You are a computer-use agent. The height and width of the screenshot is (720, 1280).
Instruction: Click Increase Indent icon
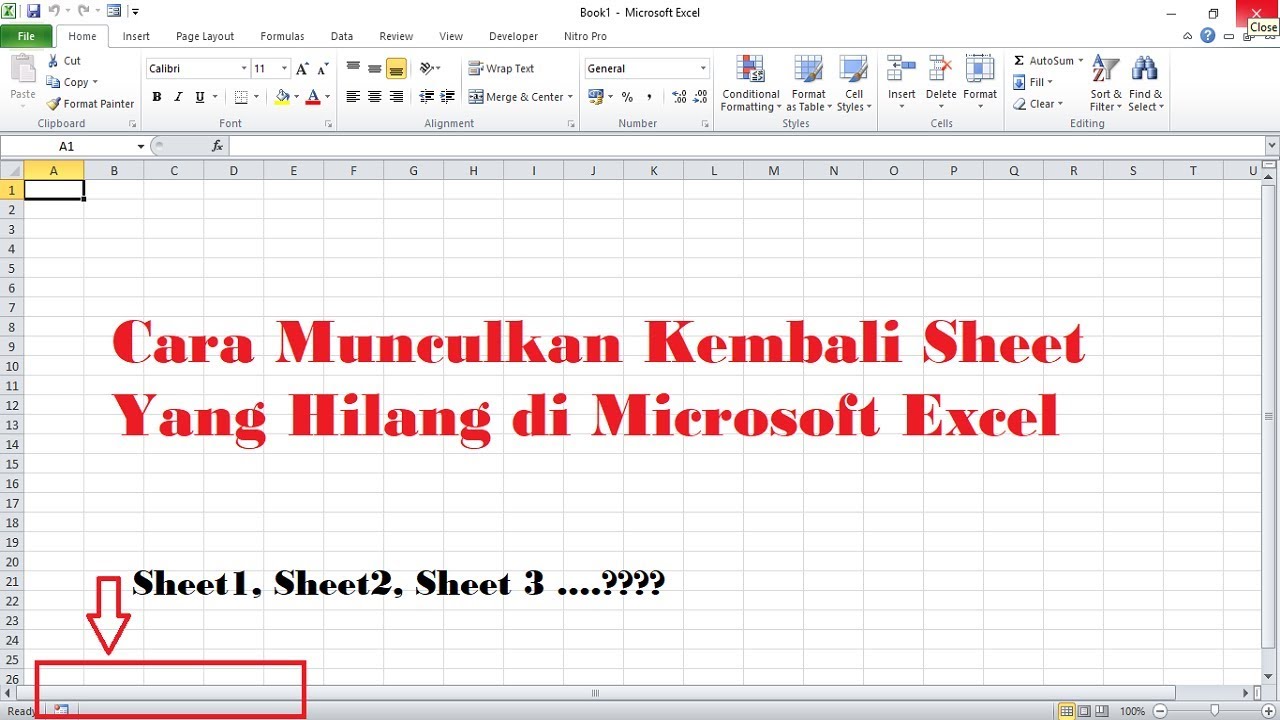tap(448, 97)
